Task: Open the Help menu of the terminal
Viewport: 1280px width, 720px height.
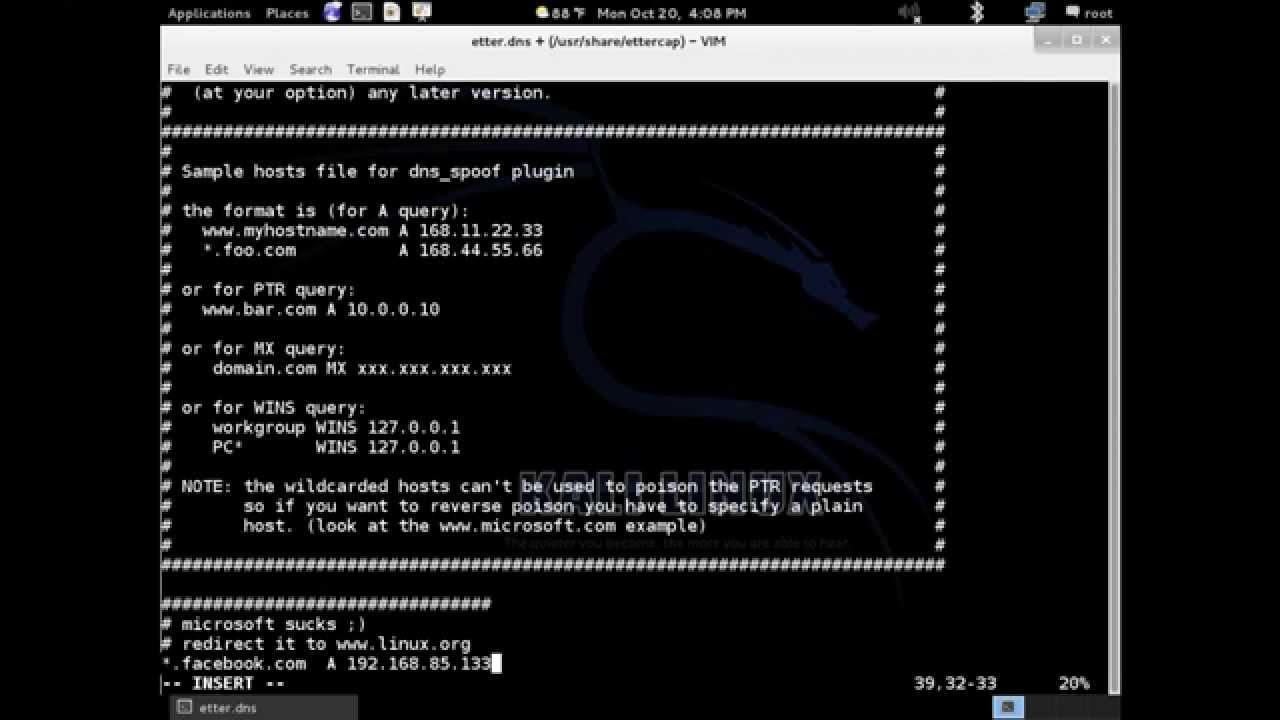Action: pos(429,69)
